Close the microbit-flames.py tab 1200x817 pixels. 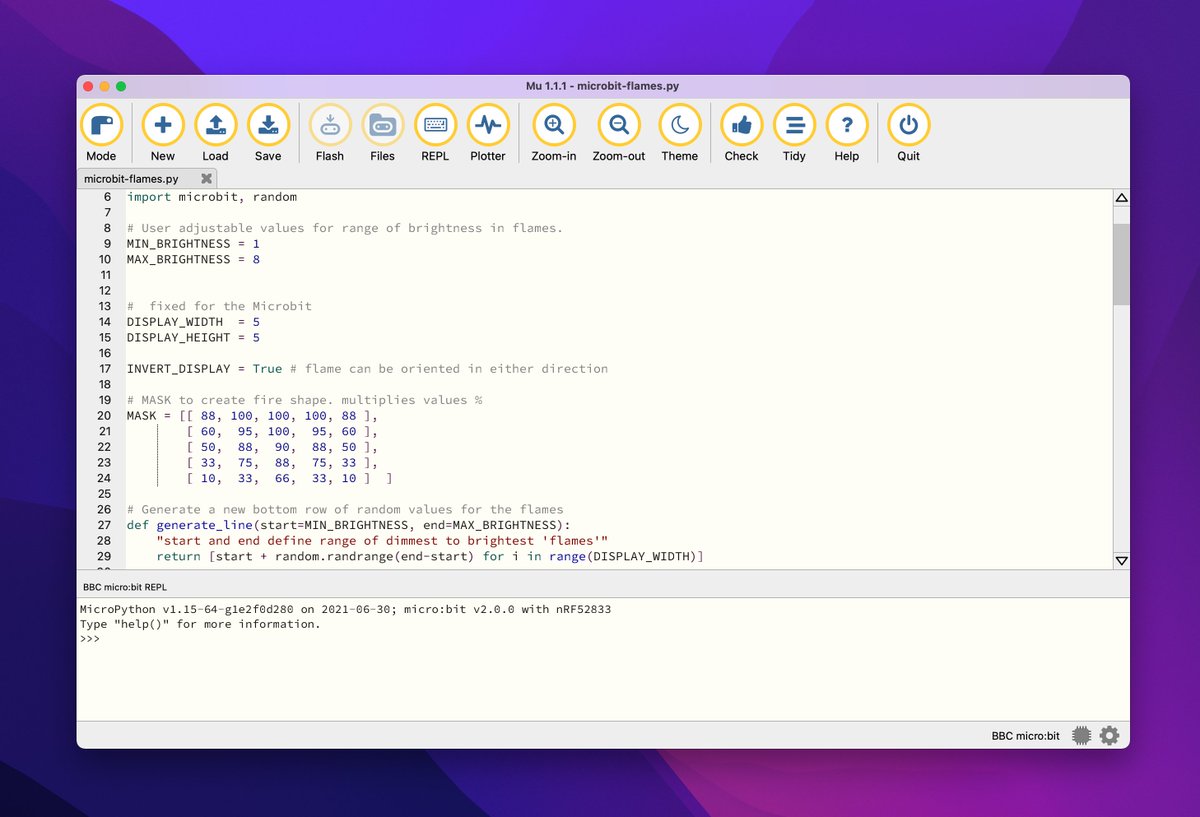[206, 179]
